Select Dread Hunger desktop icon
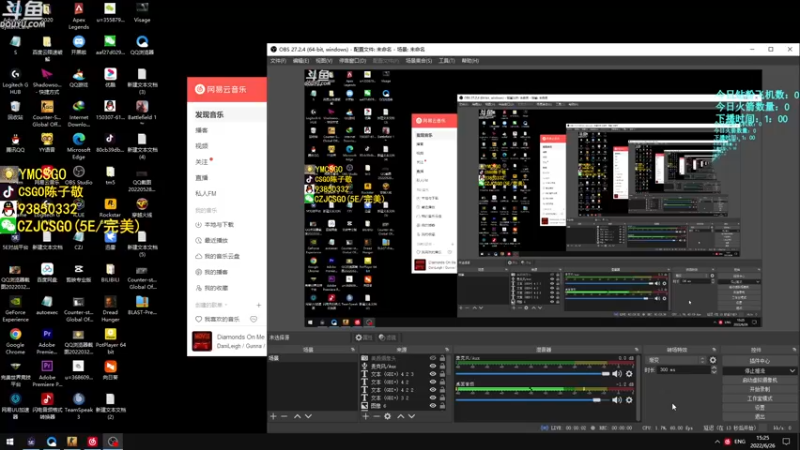The height and width of the screenshot is (450, 800). (x=110, y=309)
